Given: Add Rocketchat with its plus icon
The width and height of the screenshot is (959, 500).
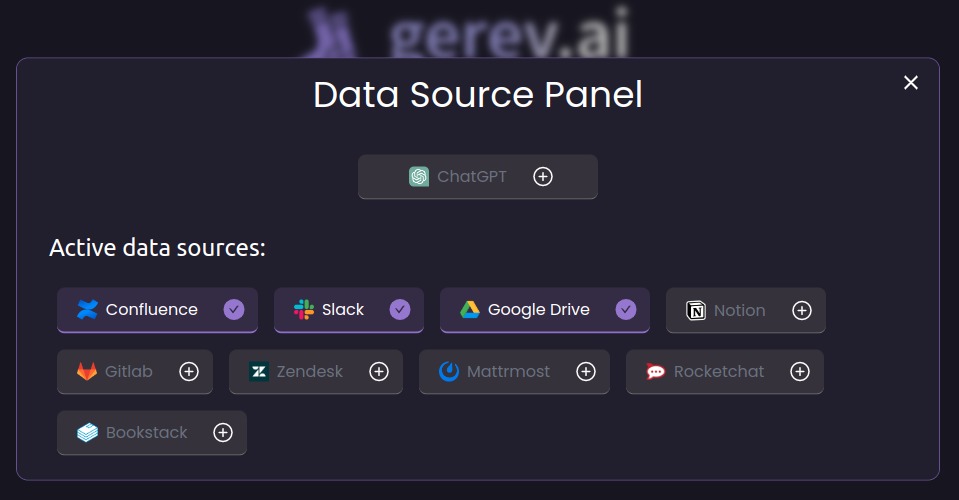Looking at the screenshot, I should [x=800, y=372].
